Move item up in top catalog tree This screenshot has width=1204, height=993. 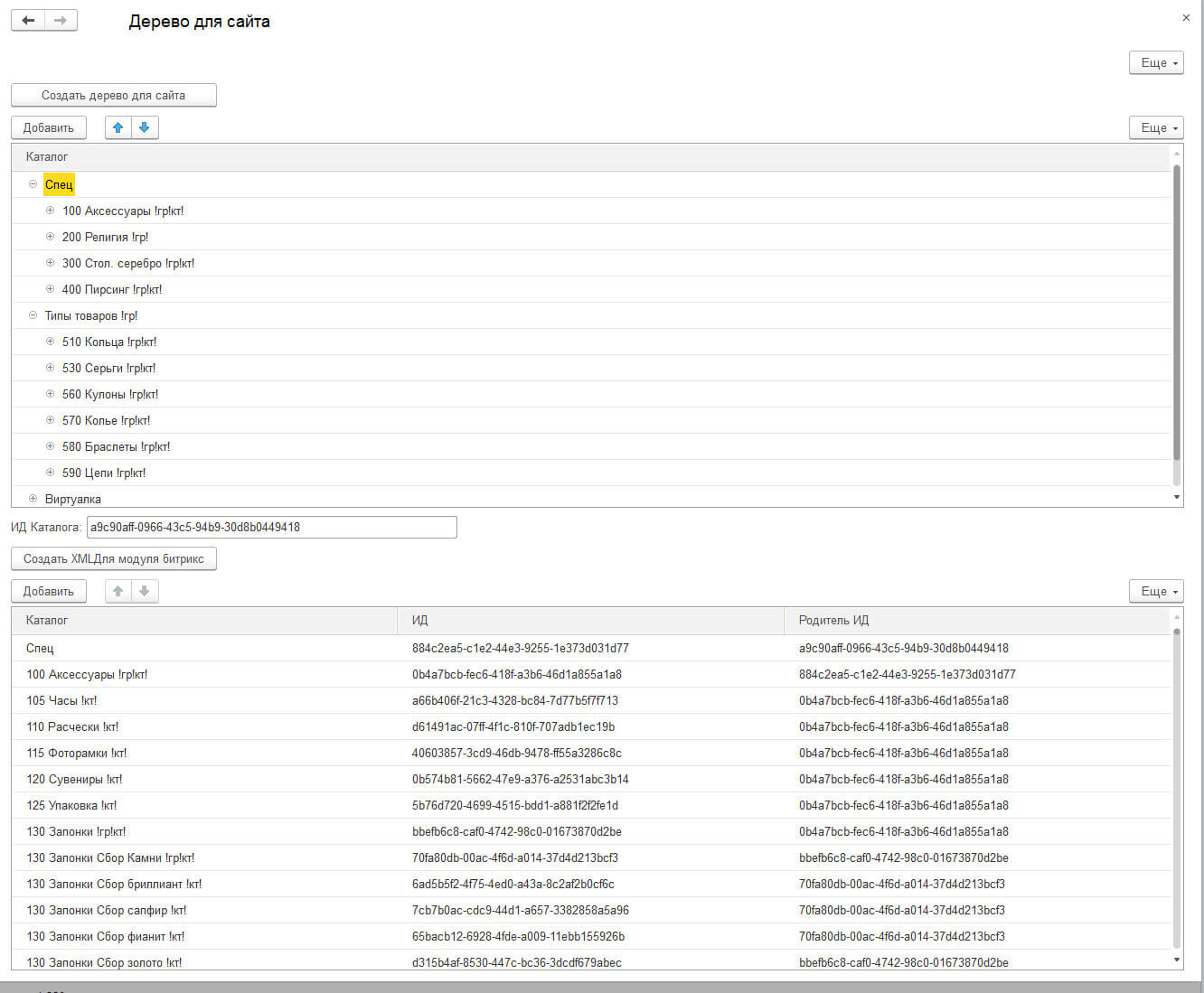[118, 127]
